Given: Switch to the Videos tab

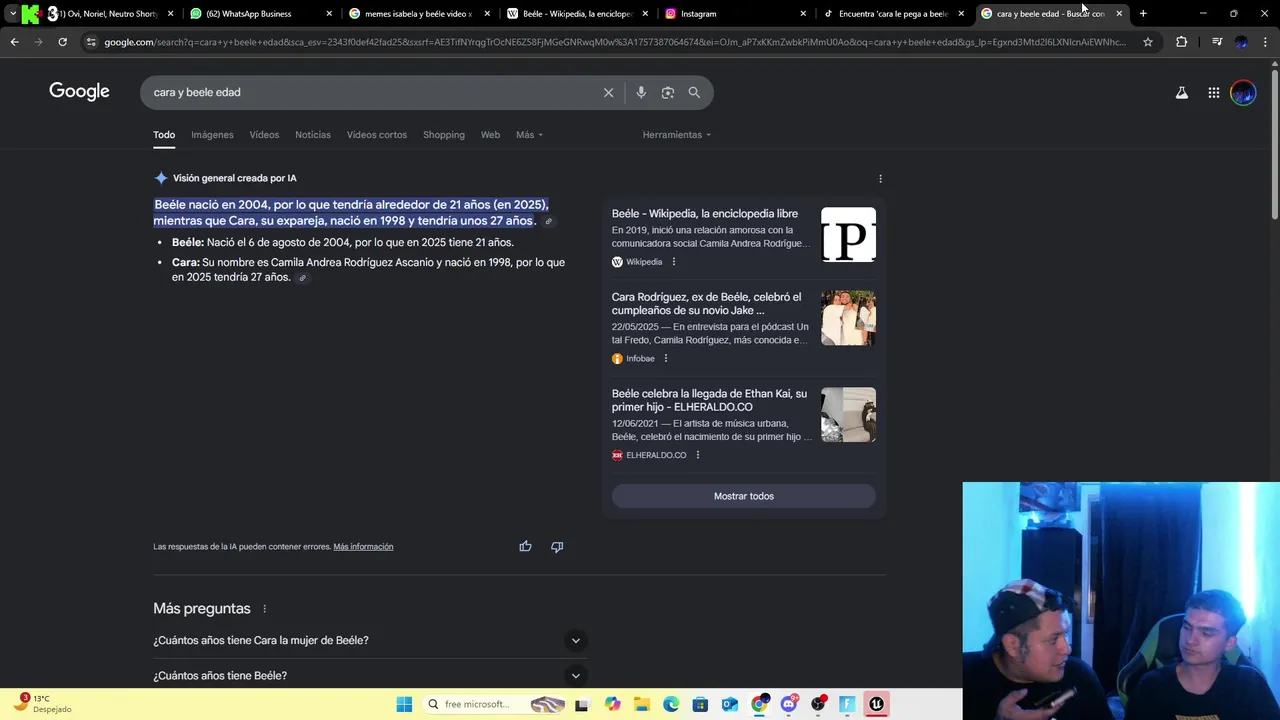Looking at the screenshot, I should (264, 135).
